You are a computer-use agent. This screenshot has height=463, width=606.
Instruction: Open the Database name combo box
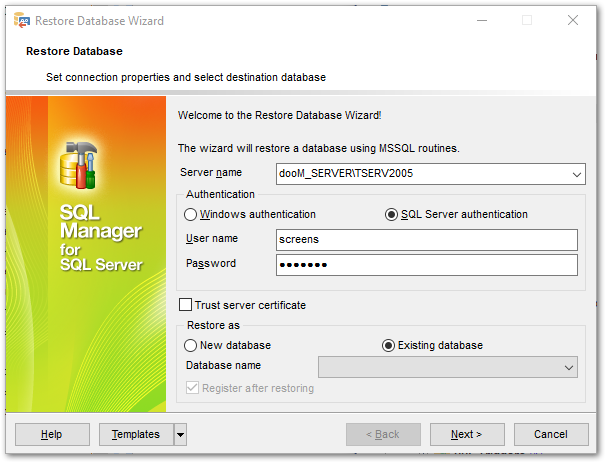coord(448,367)
